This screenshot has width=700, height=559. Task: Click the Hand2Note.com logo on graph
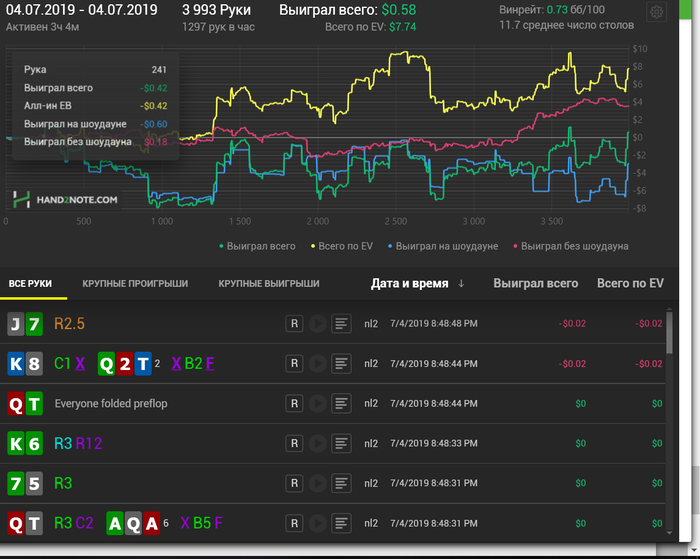(x=66, y=200)
